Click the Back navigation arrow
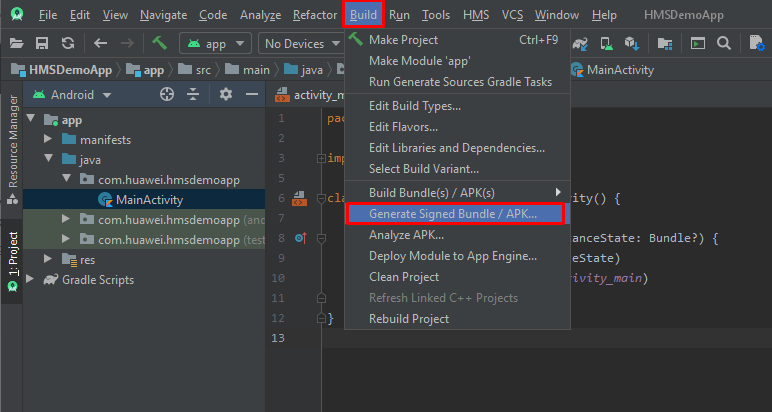The width and height of the screenshot is (772, 412). [x=100, y=43]
